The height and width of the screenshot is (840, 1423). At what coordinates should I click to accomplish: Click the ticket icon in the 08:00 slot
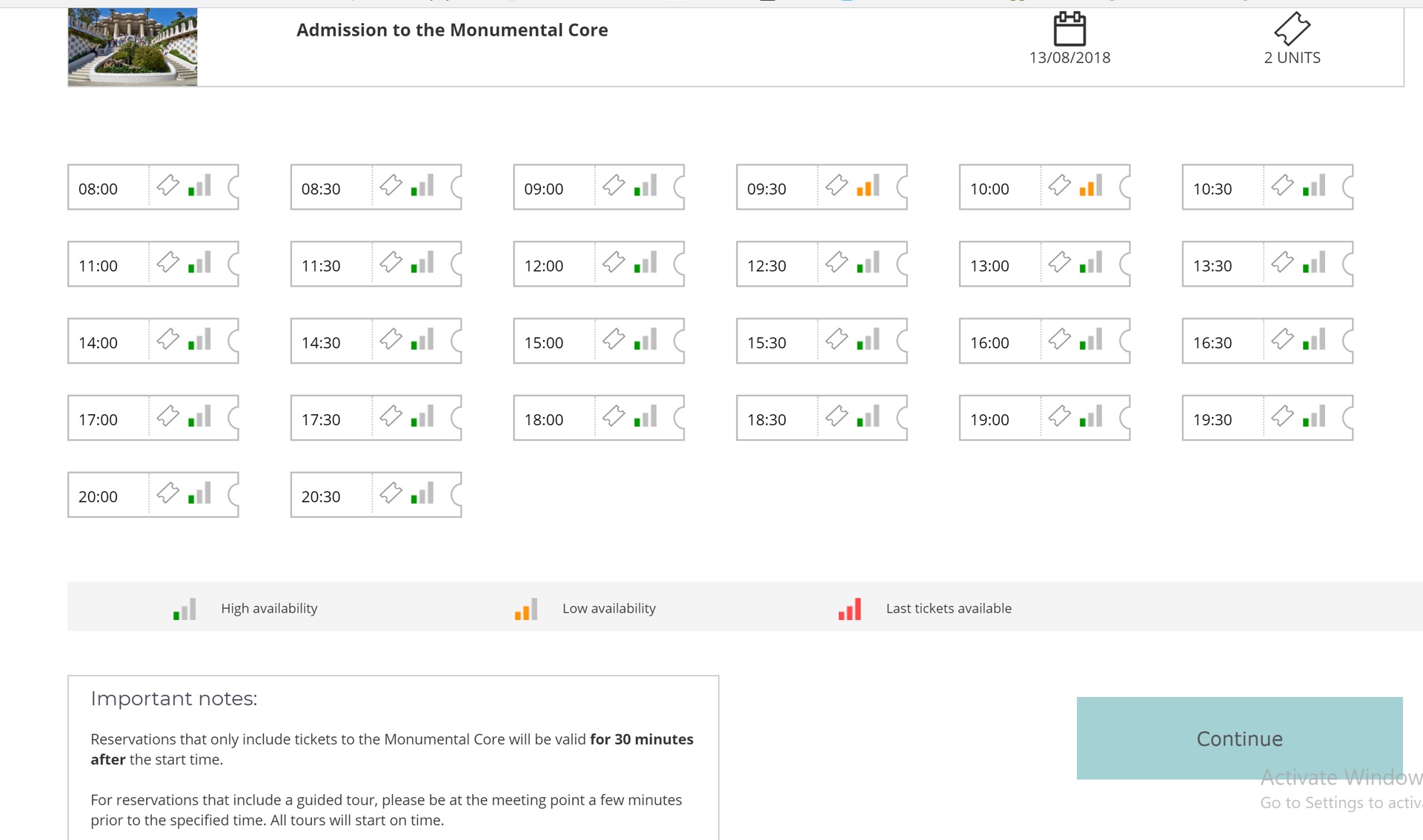pos(168,184)
